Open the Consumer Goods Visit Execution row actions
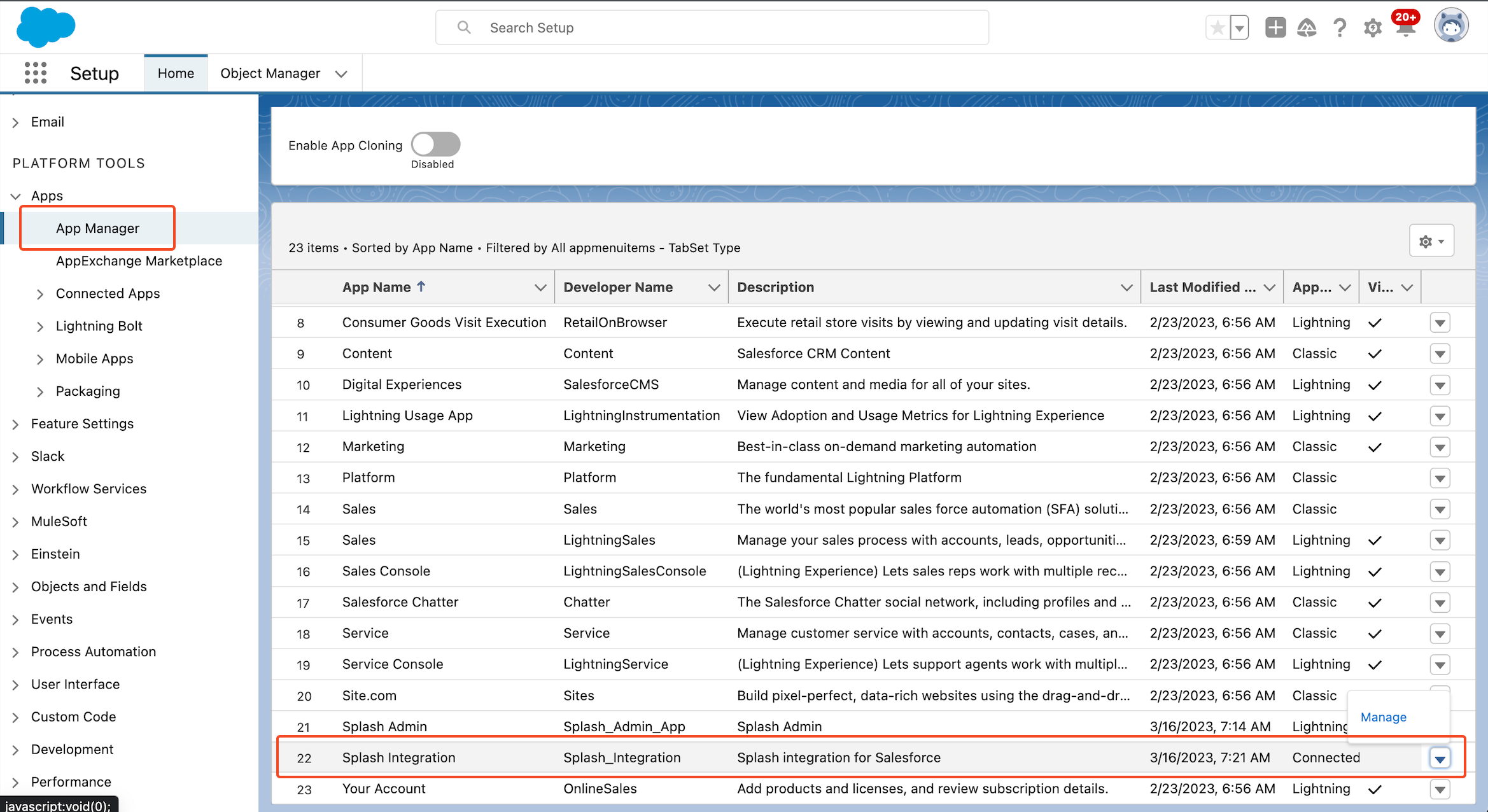 [x=1440, y=323]
